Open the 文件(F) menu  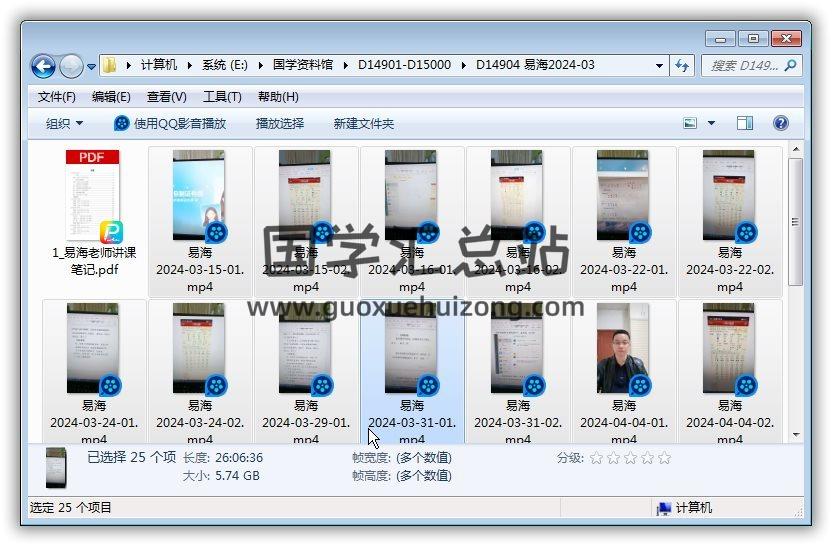point(57,96)
